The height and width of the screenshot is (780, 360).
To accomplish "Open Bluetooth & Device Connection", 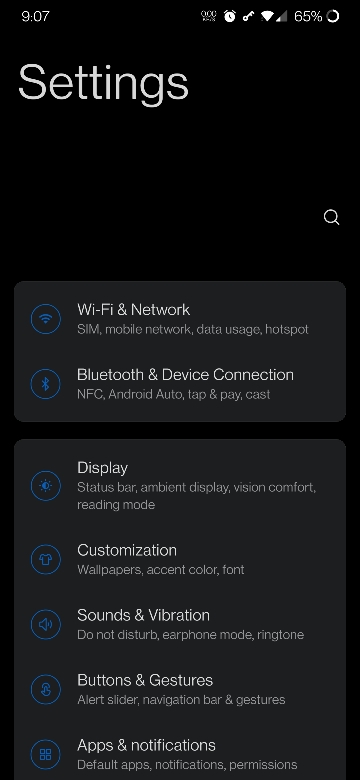I will [180, 384].
